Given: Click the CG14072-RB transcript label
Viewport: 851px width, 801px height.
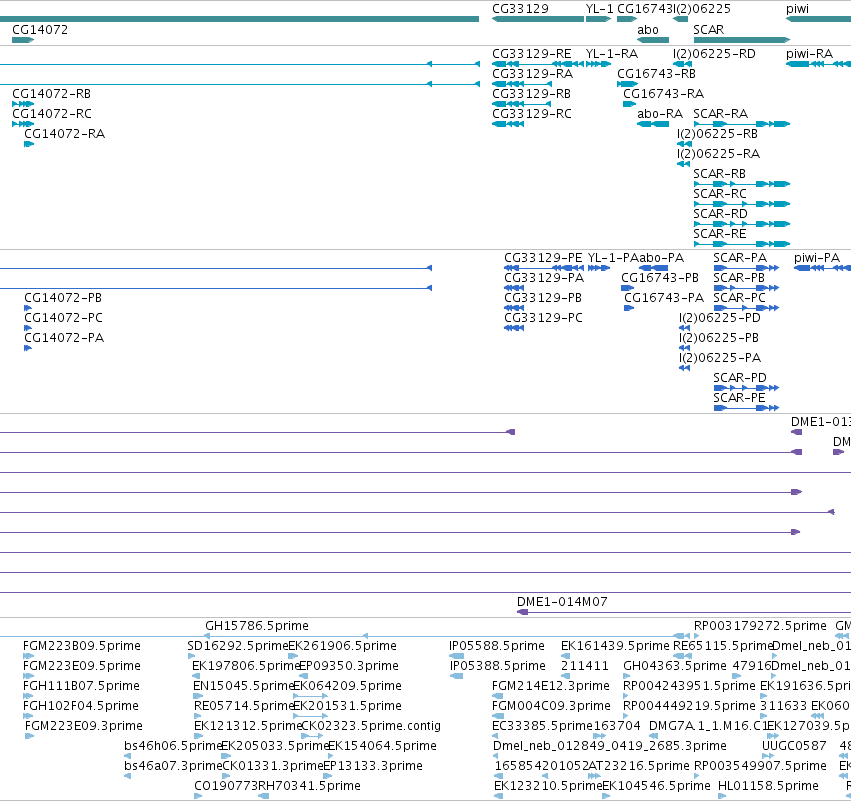Looking at the screenshot, I should [52, 94].
